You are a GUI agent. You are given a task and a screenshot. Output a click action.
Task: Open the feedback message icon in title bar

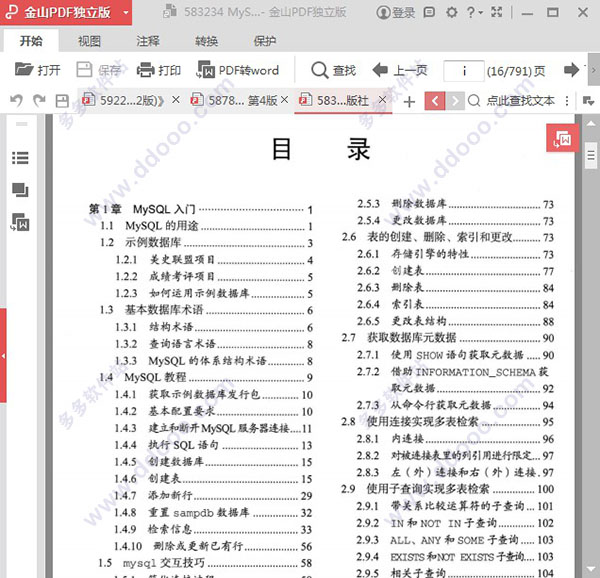coord(429,12)
